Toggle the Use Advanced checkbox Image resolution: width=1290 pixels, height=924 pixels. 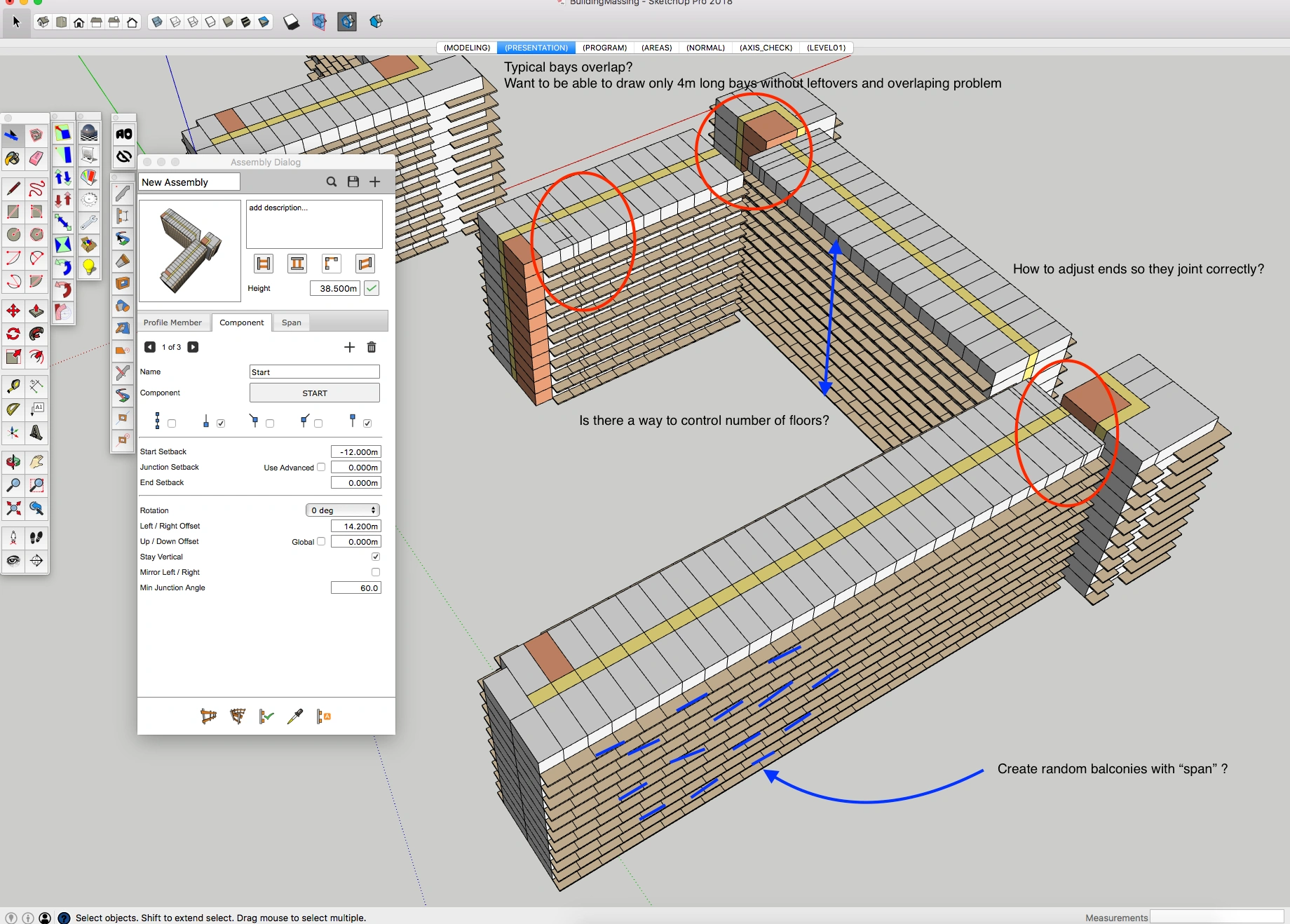coord(321,467)
